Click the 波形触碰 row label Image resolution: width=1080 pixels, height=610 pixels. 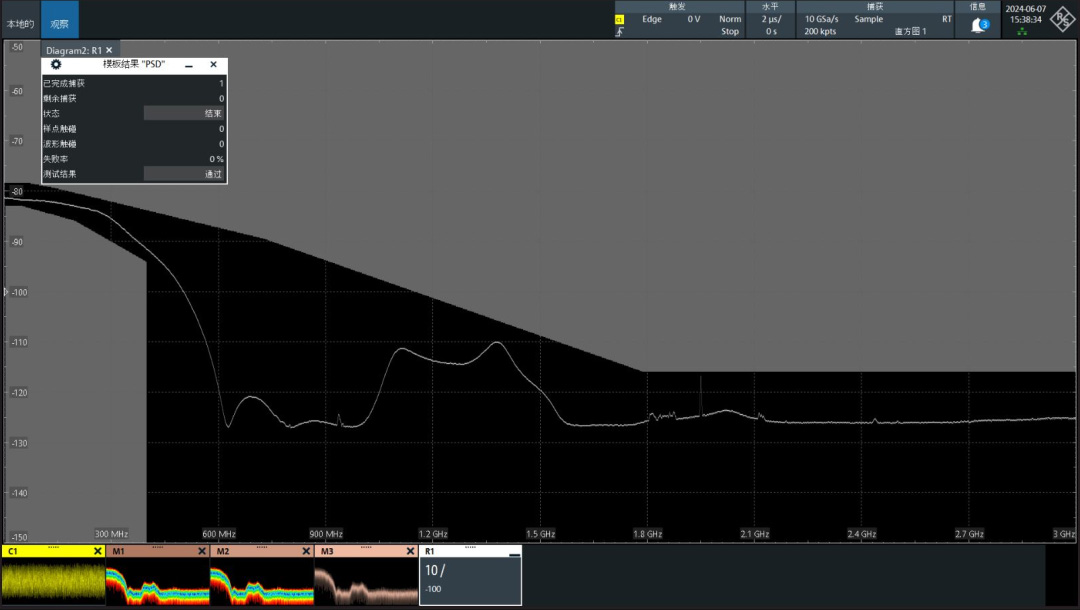point(60,144)
